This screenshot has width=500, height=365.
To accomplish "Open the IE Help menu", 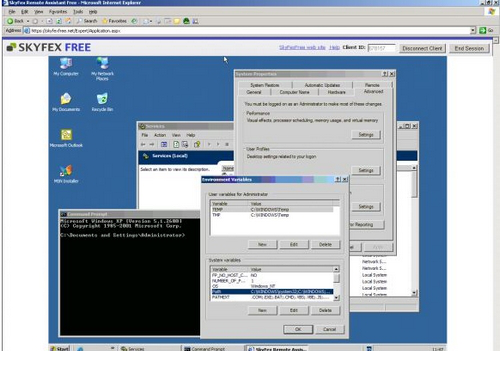I will [x=93, y=12].
